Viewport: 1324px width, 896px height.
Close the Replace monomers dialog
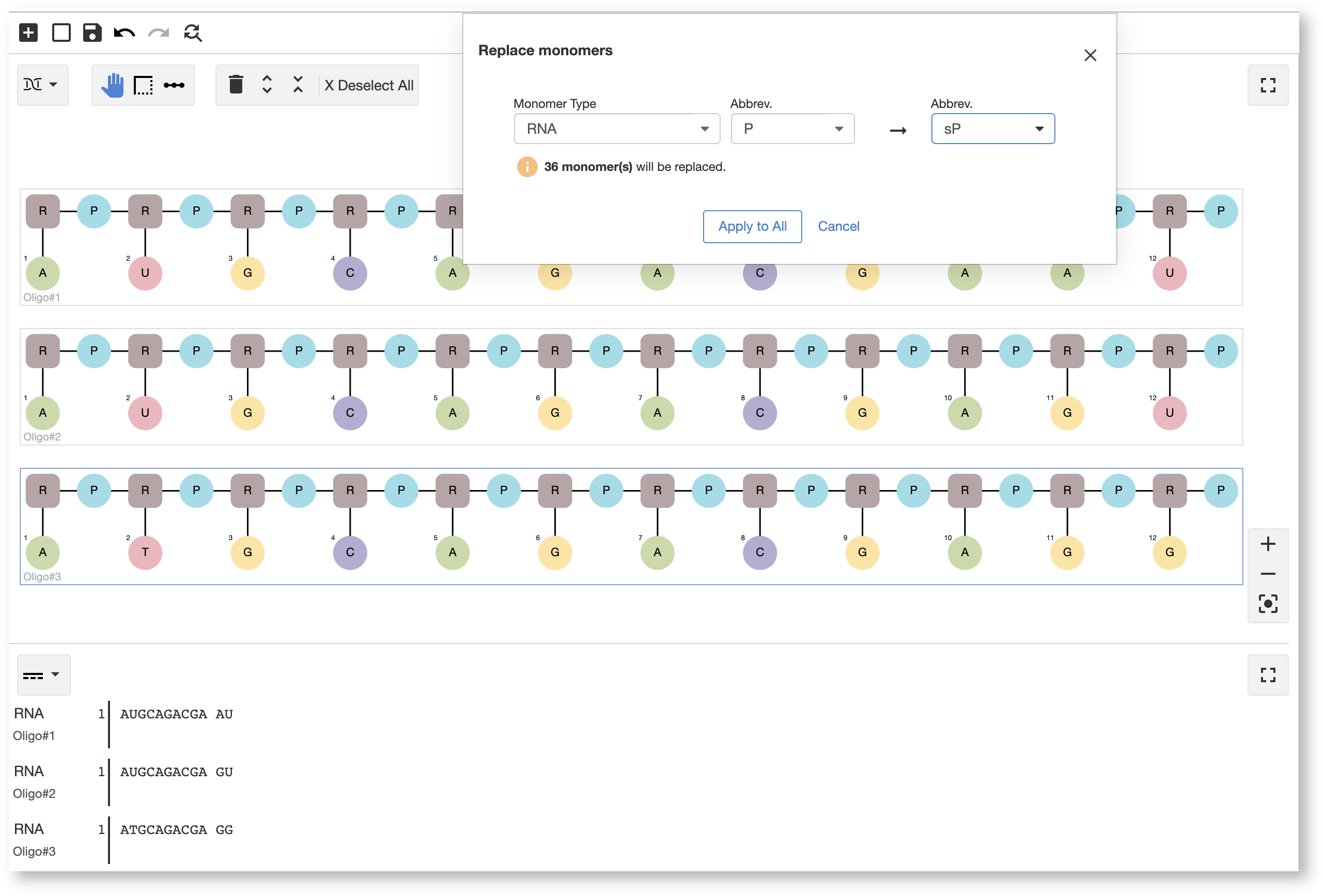coord(1089,55)
